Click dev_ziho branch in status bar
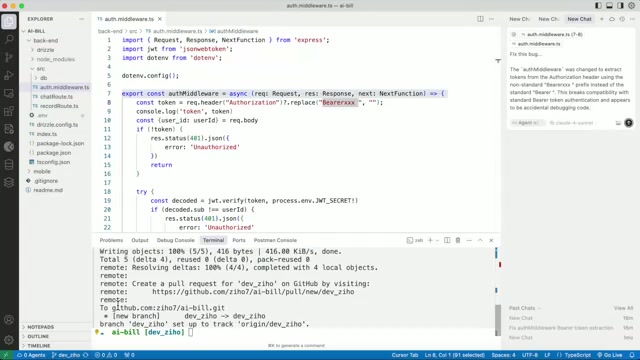 [x=66, y=355]
